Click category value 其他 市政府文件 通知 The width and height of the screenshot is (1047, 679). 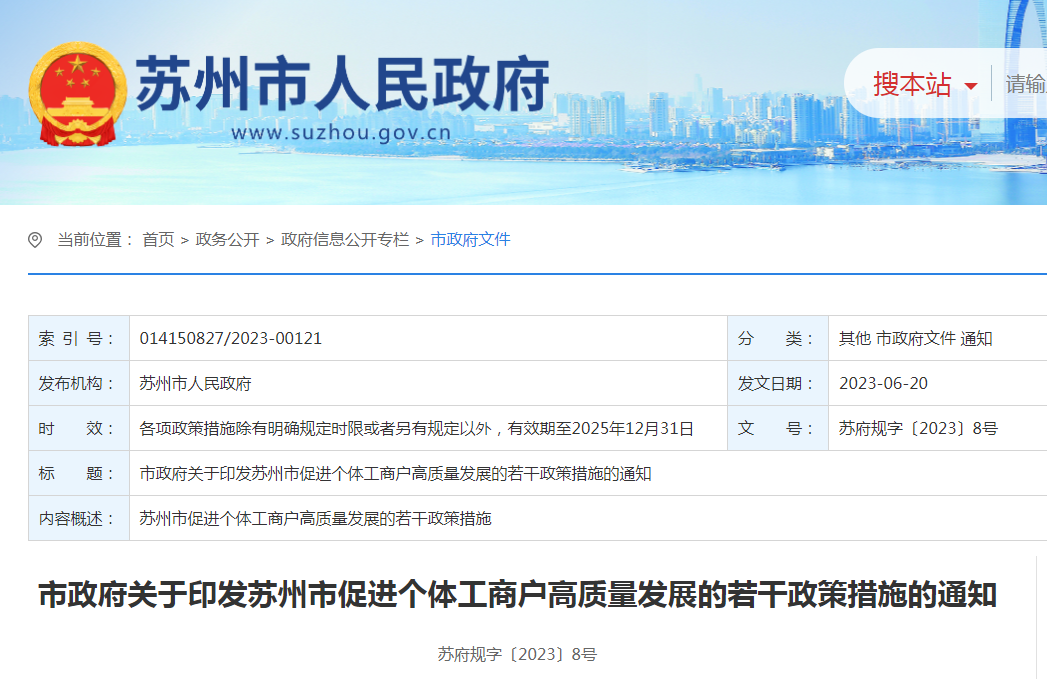click(915, 338)
